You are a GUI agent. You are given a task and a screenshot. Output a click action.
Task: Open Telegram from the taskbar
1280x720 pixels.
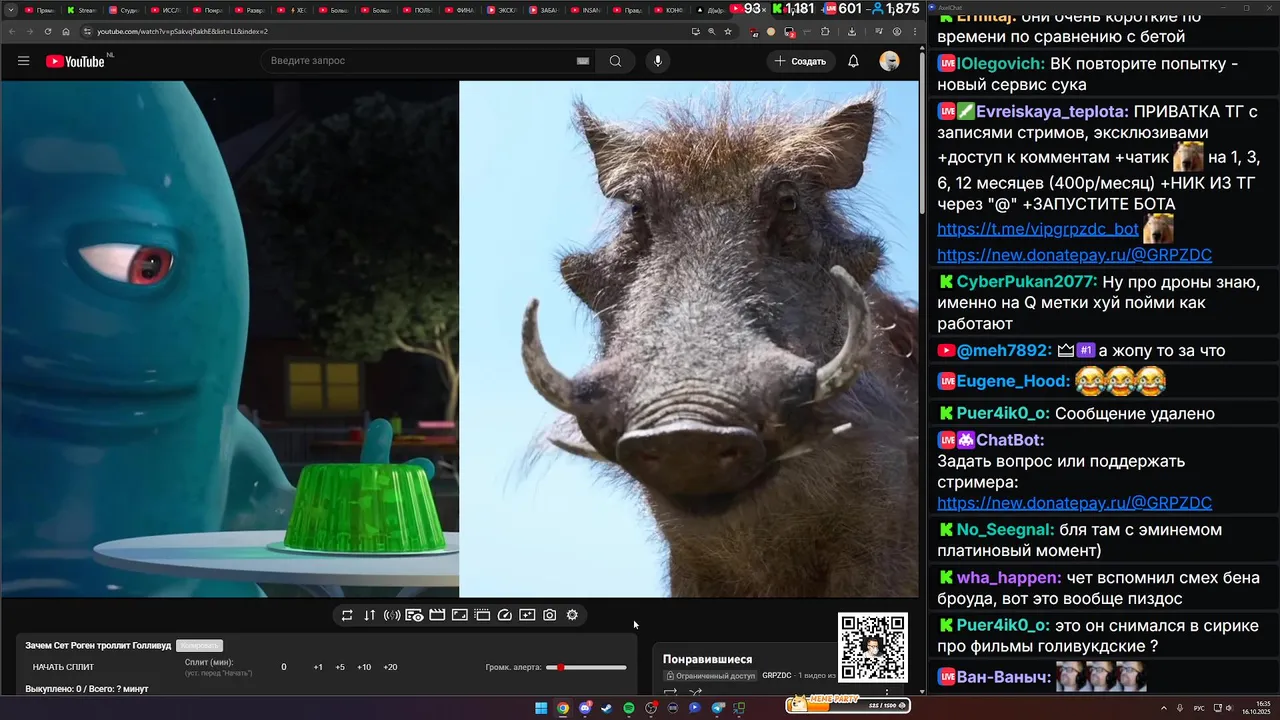(x=717, y=708)
